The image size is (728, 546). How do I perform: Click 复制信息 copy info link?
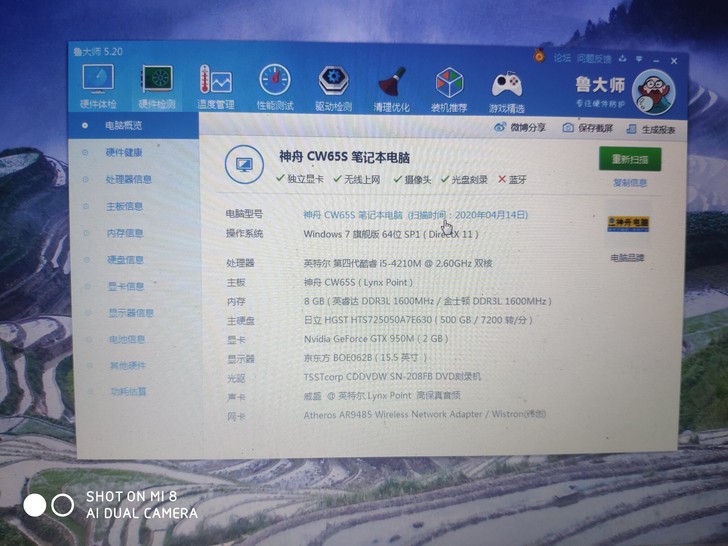pyautogui.click(x=630, y=183)
